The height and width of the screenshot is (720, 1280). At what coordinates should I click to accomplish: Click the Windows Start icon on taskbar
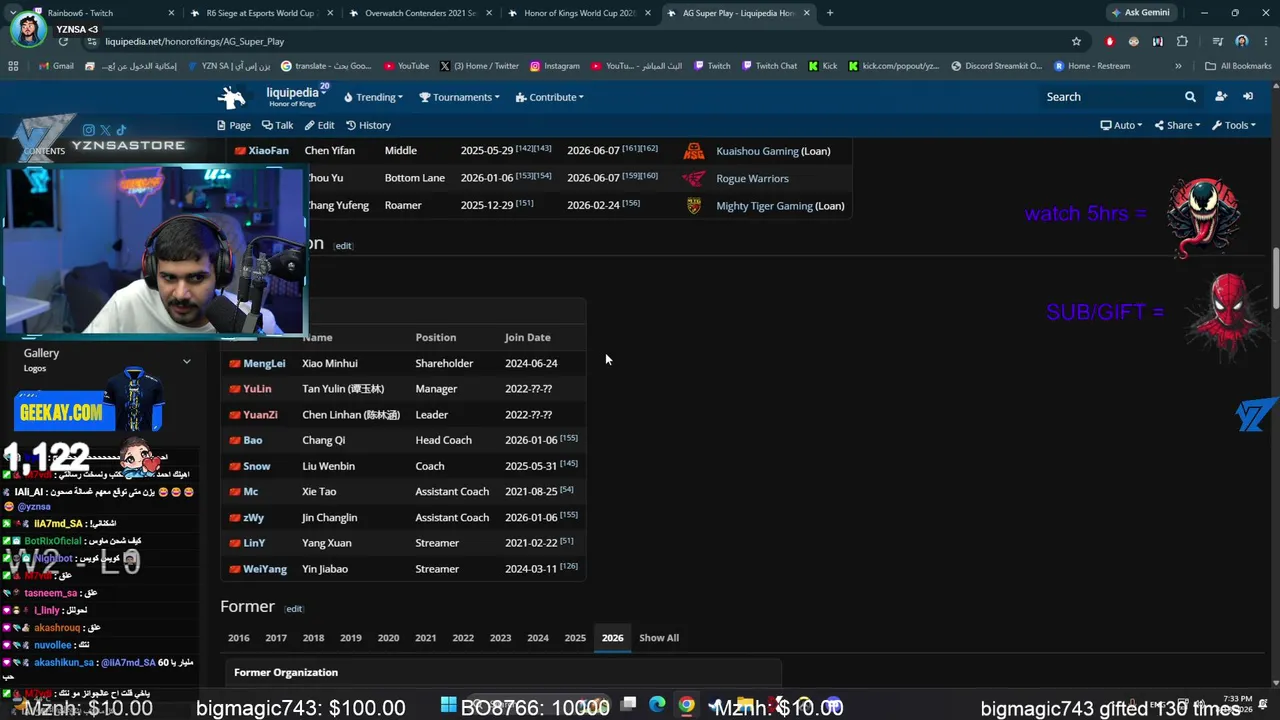[448, 705]
